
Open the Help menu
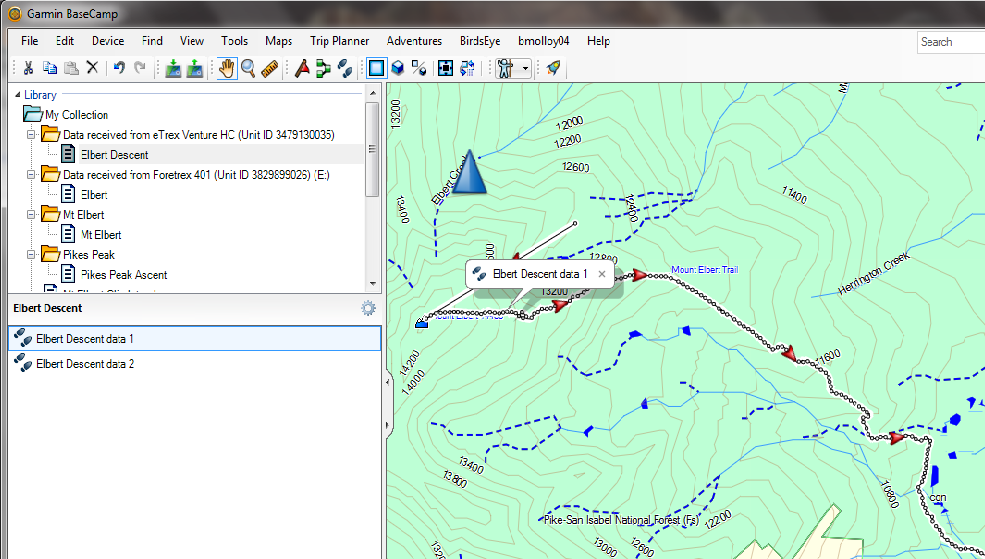[598, 41]
